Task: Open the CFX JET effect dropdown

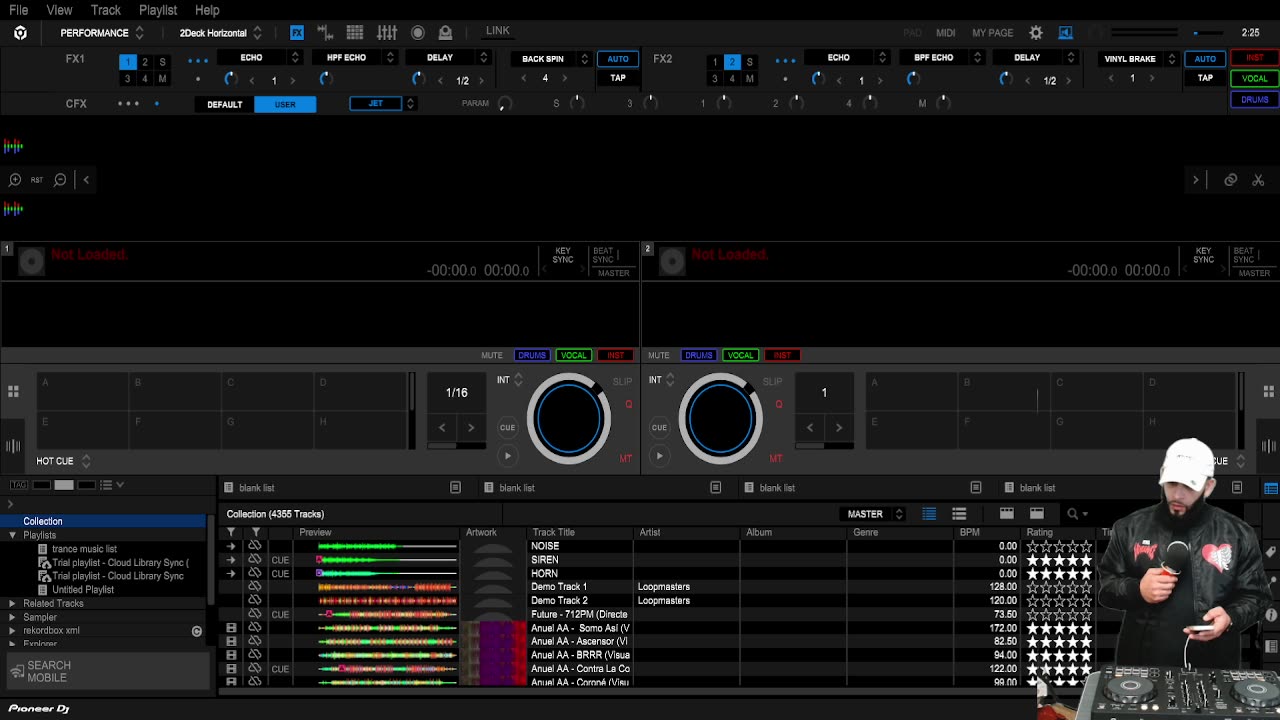Action: [382, 104]
